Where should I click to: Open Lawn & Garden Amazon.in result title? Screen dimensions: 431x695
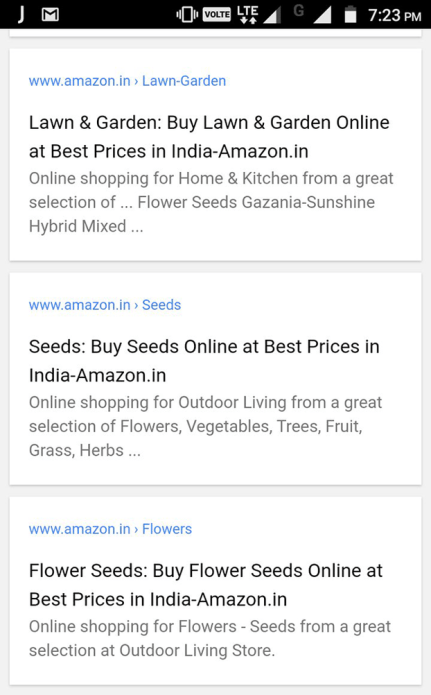209,137
